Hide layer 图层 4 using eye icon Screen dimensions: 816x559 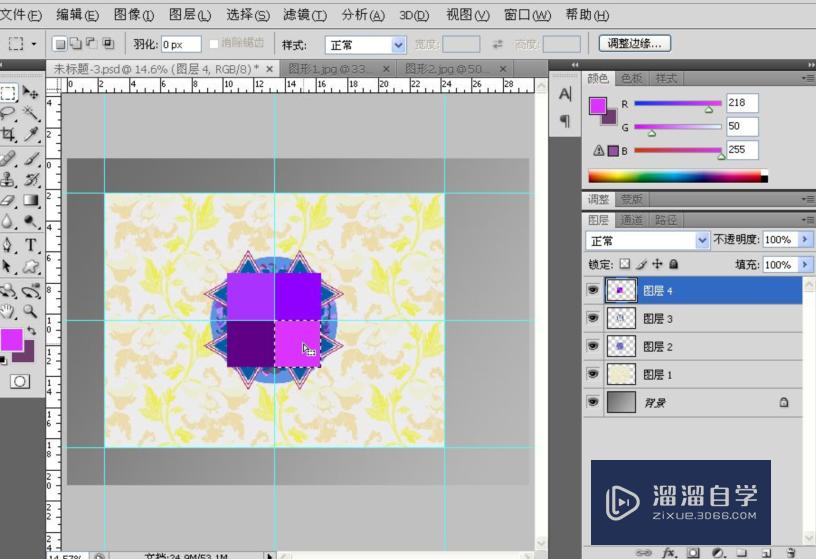point(593,291)
